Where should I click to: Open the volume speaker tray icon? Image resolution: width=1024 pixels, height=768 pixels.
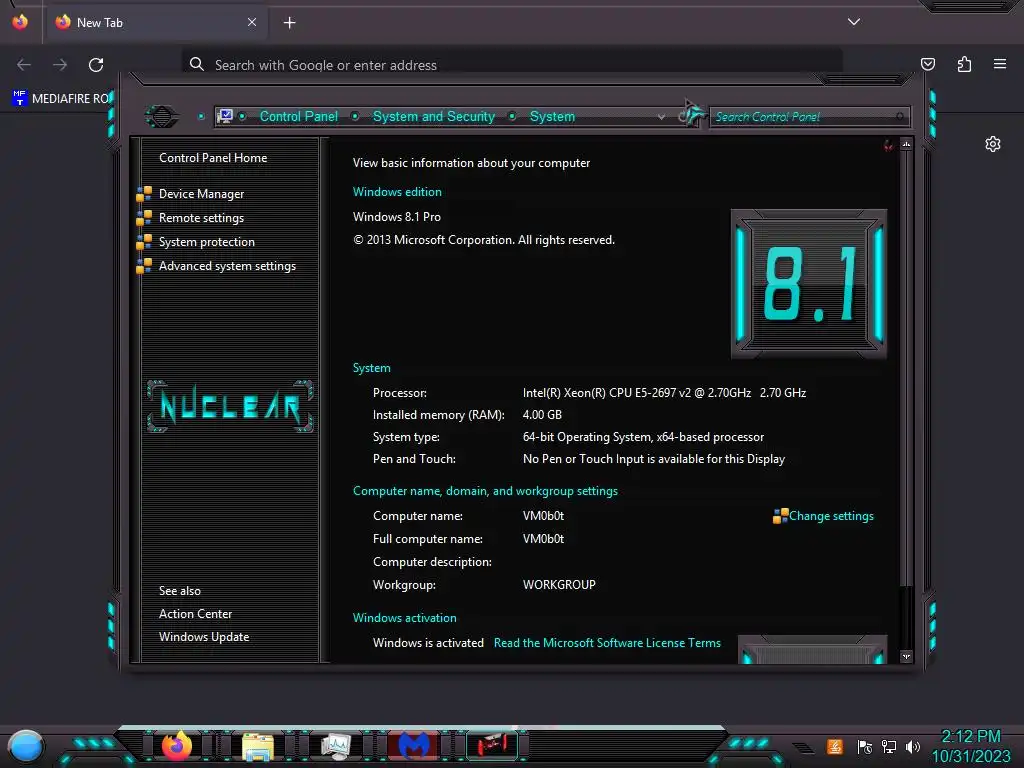tap(913, 746)
